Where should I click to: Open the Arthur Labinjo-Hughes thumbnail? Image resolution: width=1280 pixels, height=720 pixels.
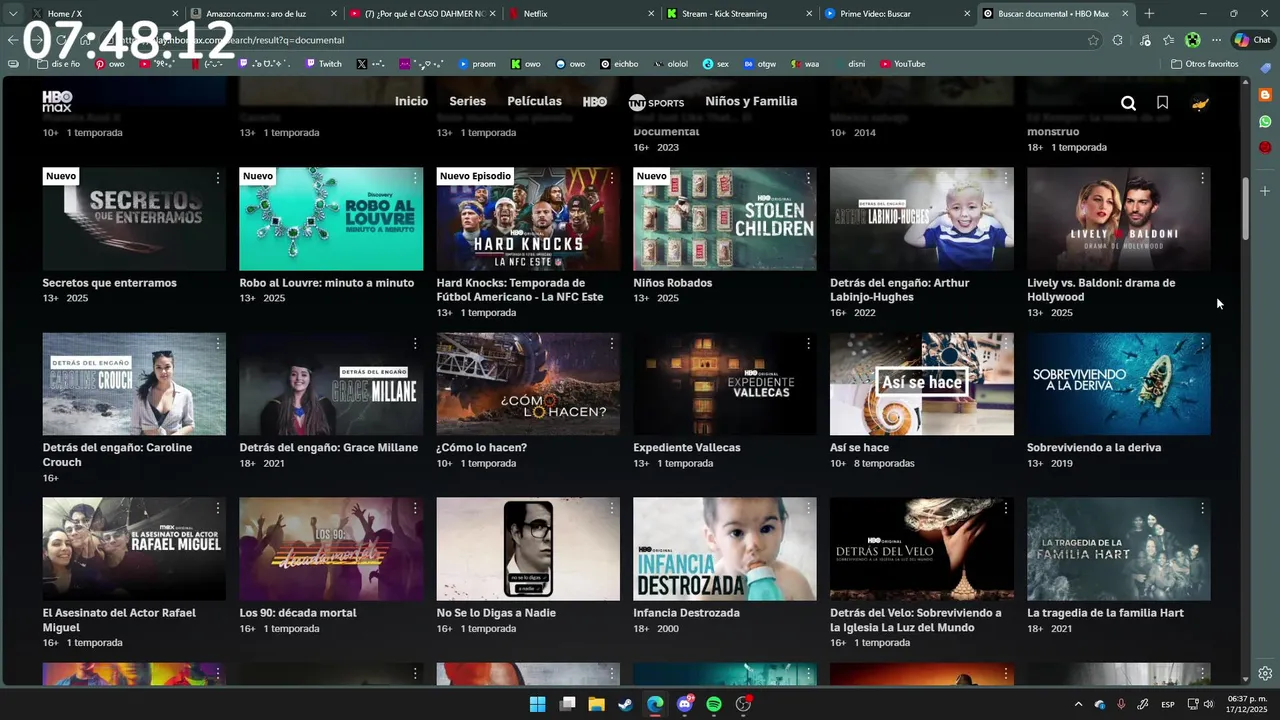tap(921, 219)
